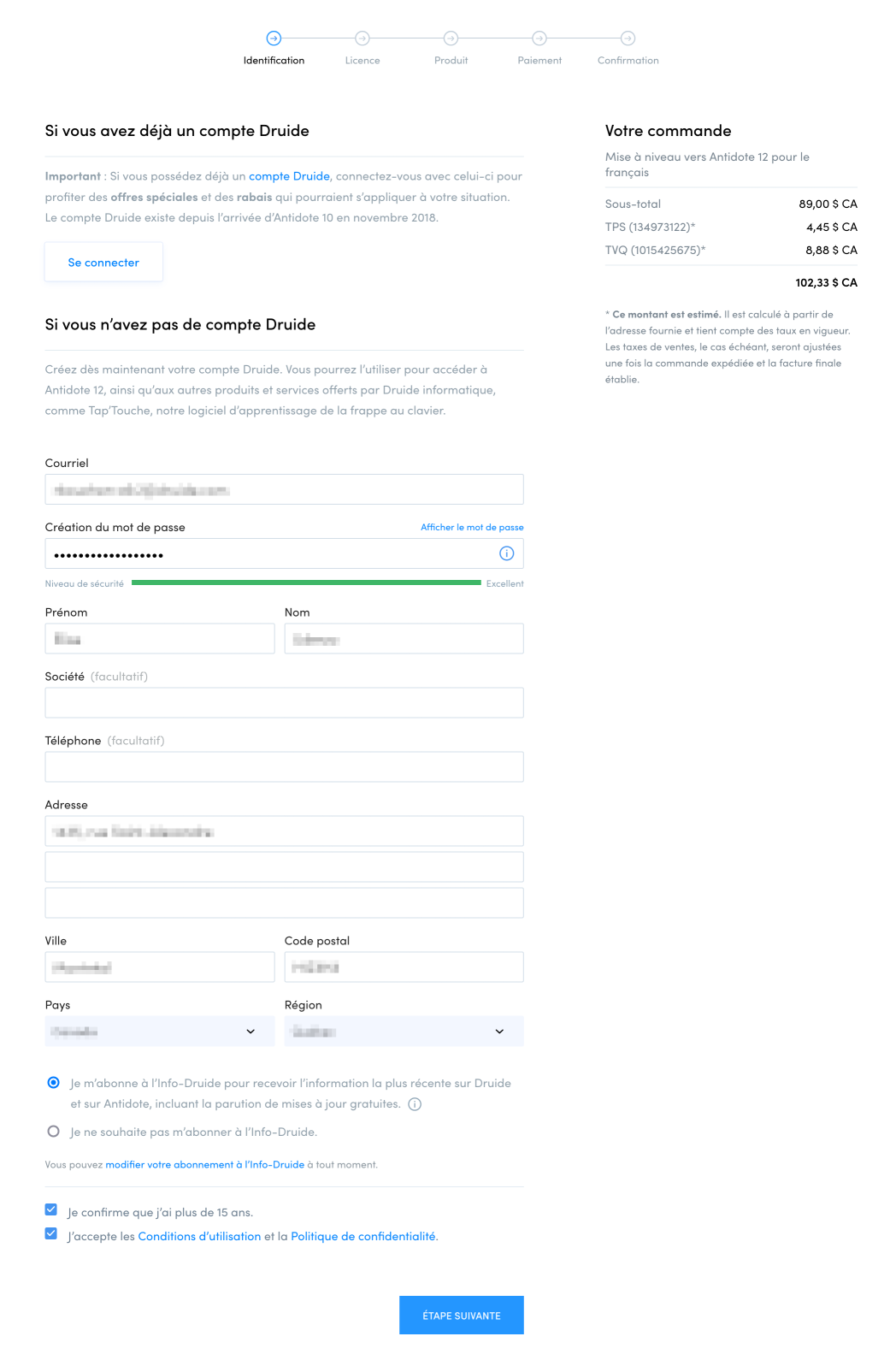Open the Politique de confidentialité link
The height and width of the screenshot is (1360, 896).
pos(363,1237)
